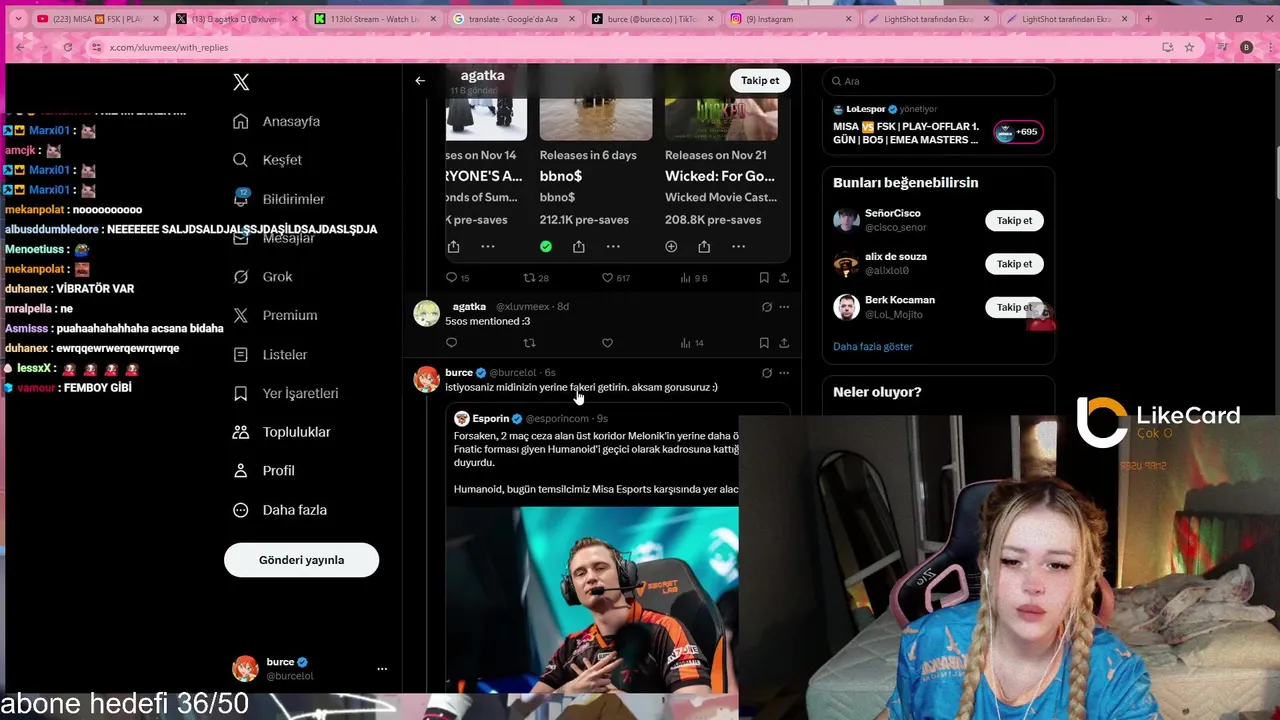Screen dimensions: 1280x720
Task: Bookmark the post with 617 likes
Action: 764,277
